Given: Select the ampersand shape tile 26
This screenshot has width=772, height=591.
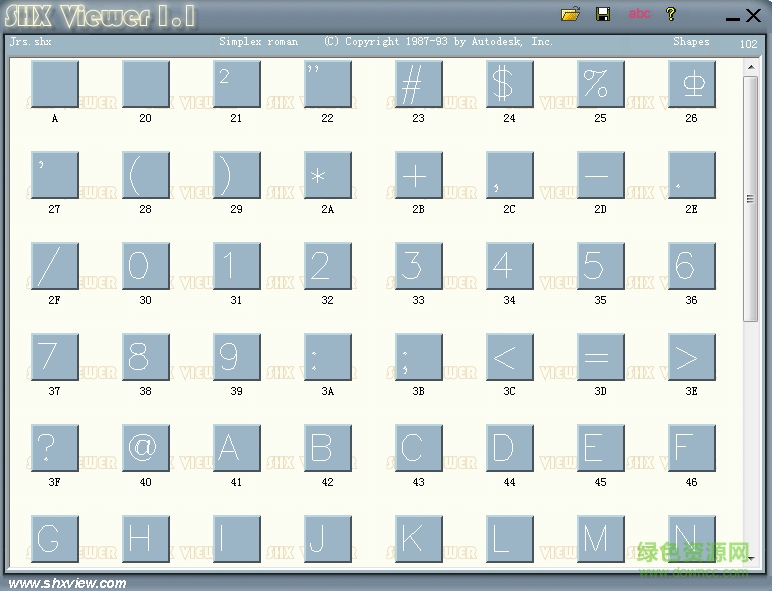Looking at the screenshot, I should 692,84.
